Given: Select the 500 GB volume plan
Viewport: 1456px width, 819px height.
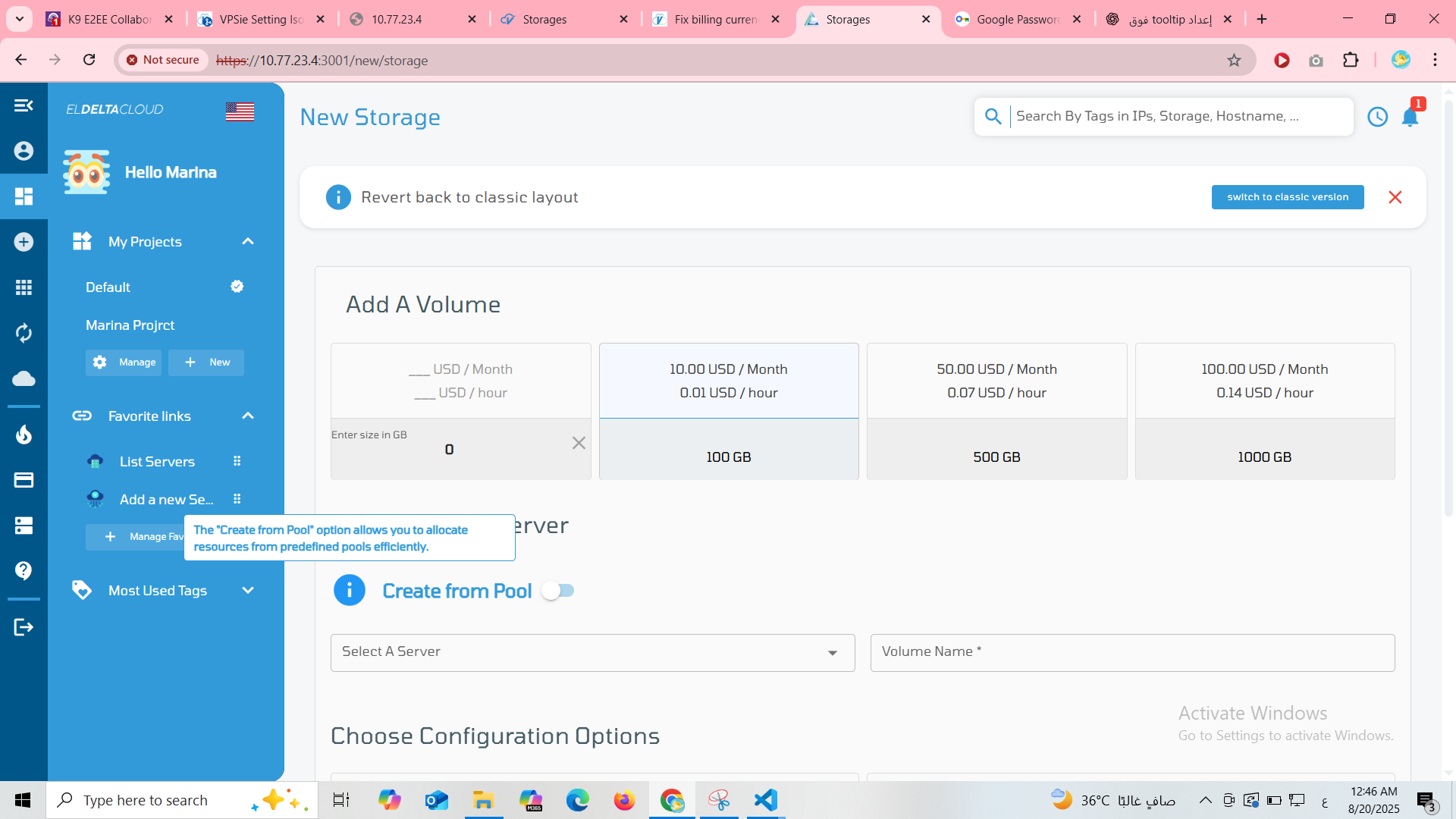Looking at the screenshot, I should click(x=996, y=411).
